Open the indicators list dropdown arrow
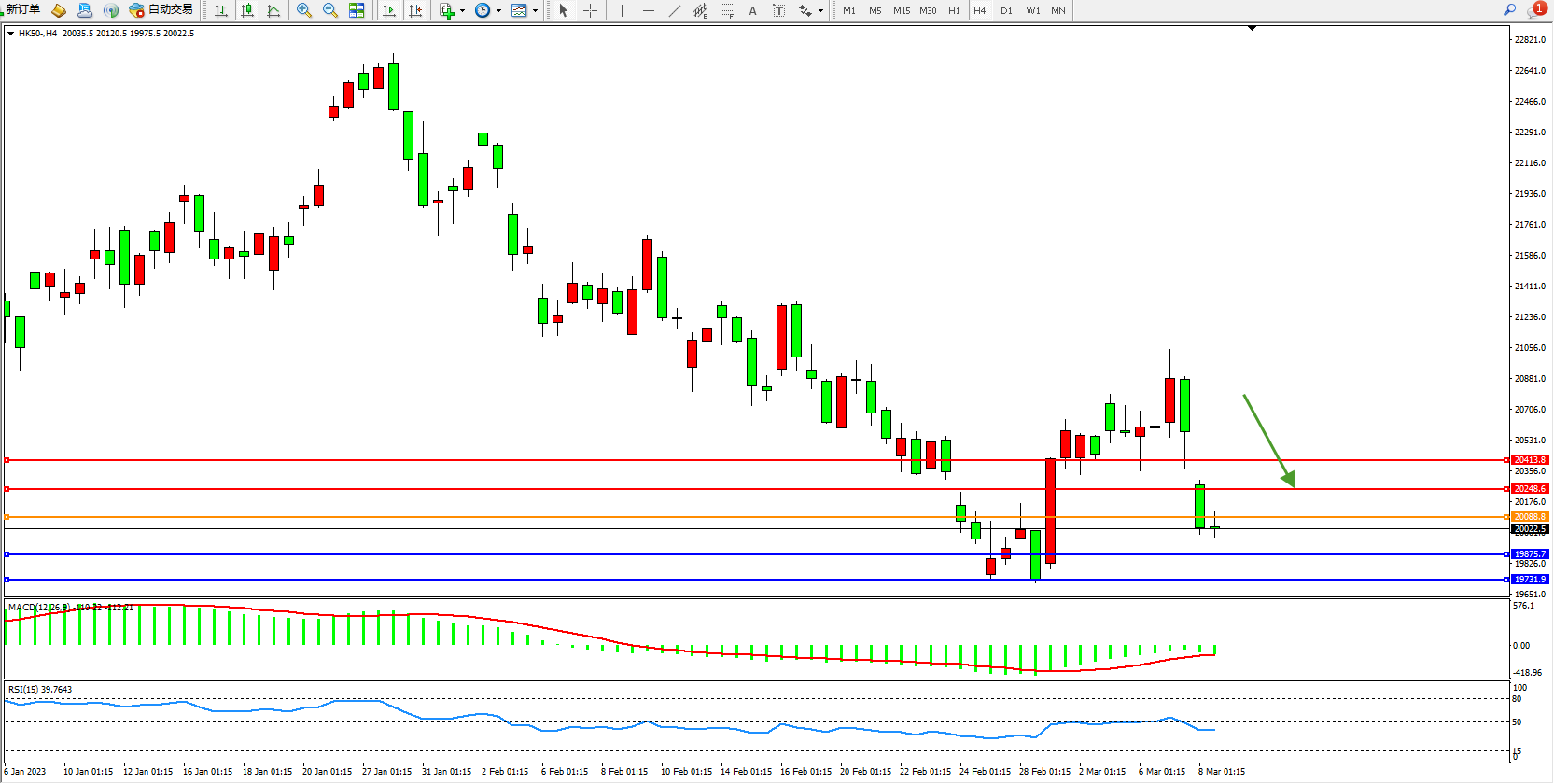This screenshot has width=1554, height=784. 462,11
